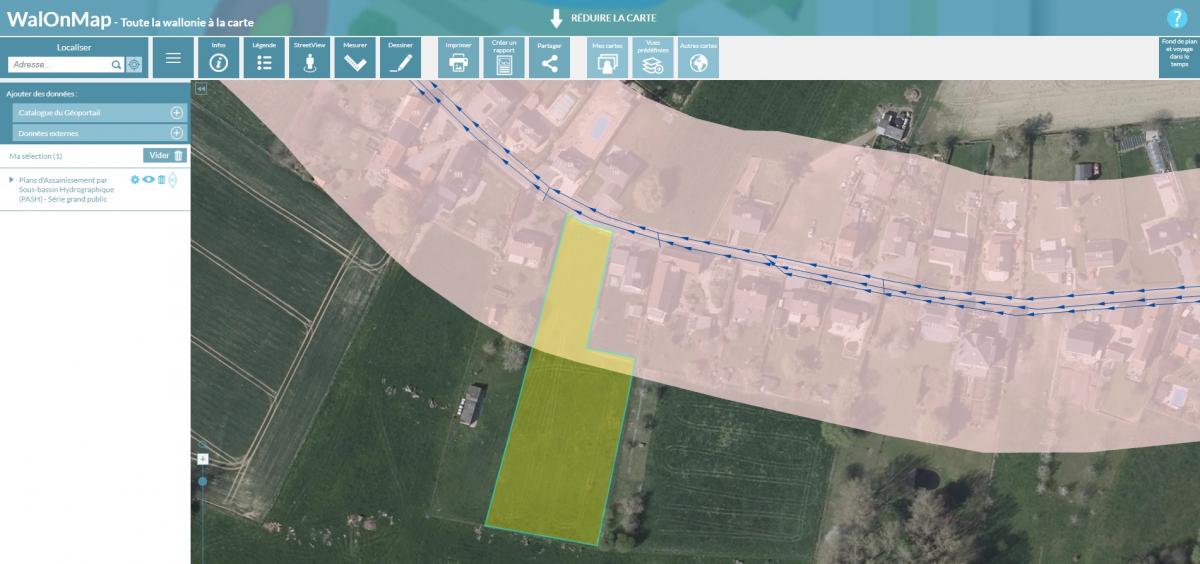Select the Mesurer measuring tool
1200x564 pixels.
point(354,58)
